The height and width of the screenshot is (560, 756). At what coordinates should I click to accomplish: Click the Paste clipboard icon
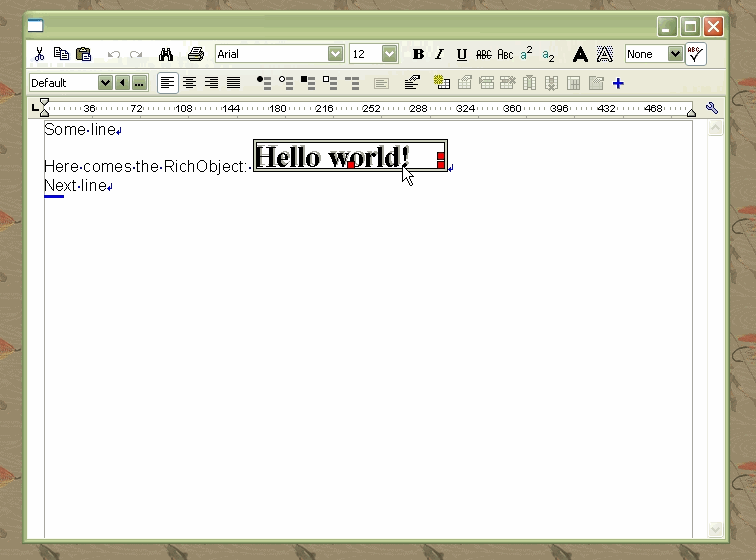[x=84, y=55]
